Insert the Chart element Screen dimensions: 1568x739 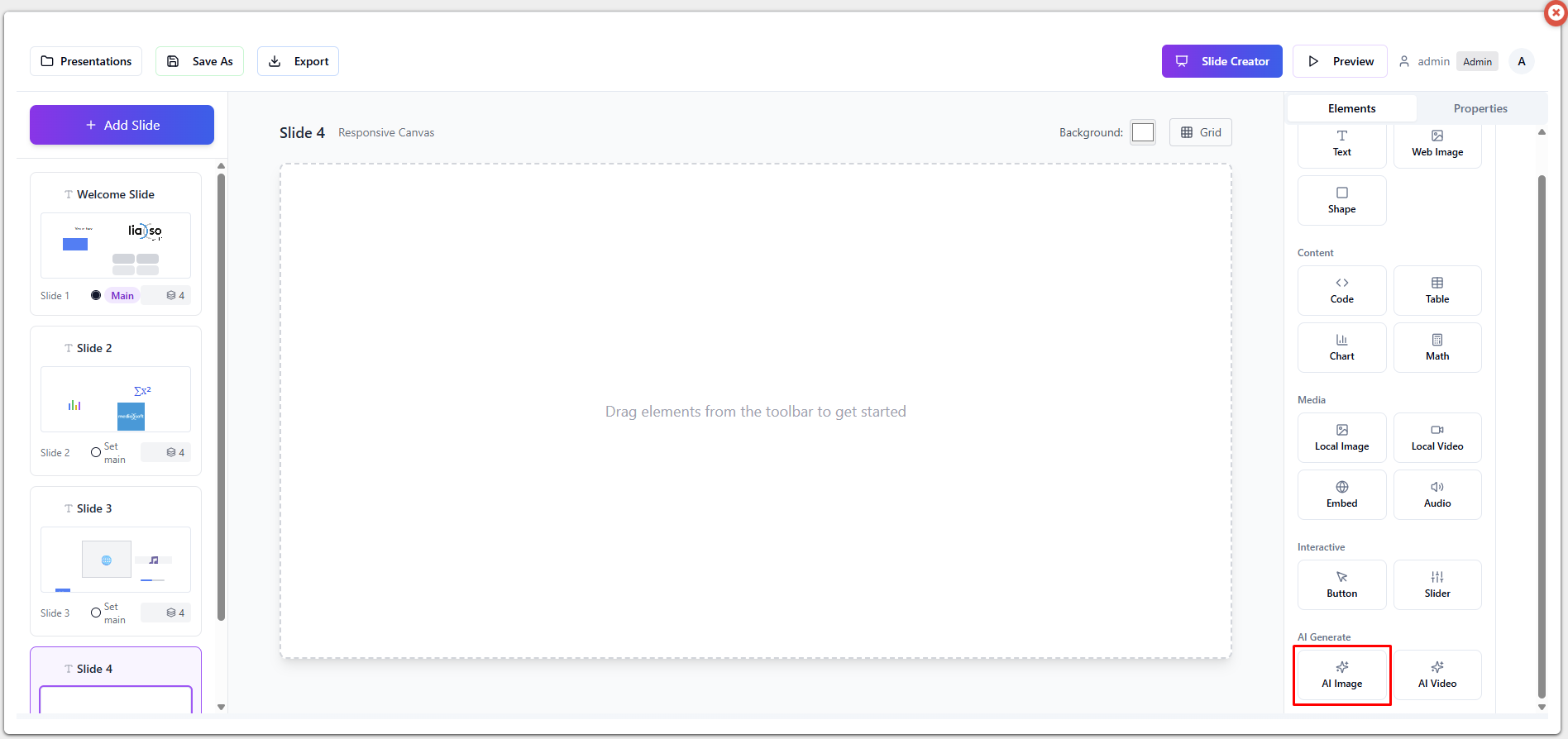pyautogui.click(x=1341, y=347)
